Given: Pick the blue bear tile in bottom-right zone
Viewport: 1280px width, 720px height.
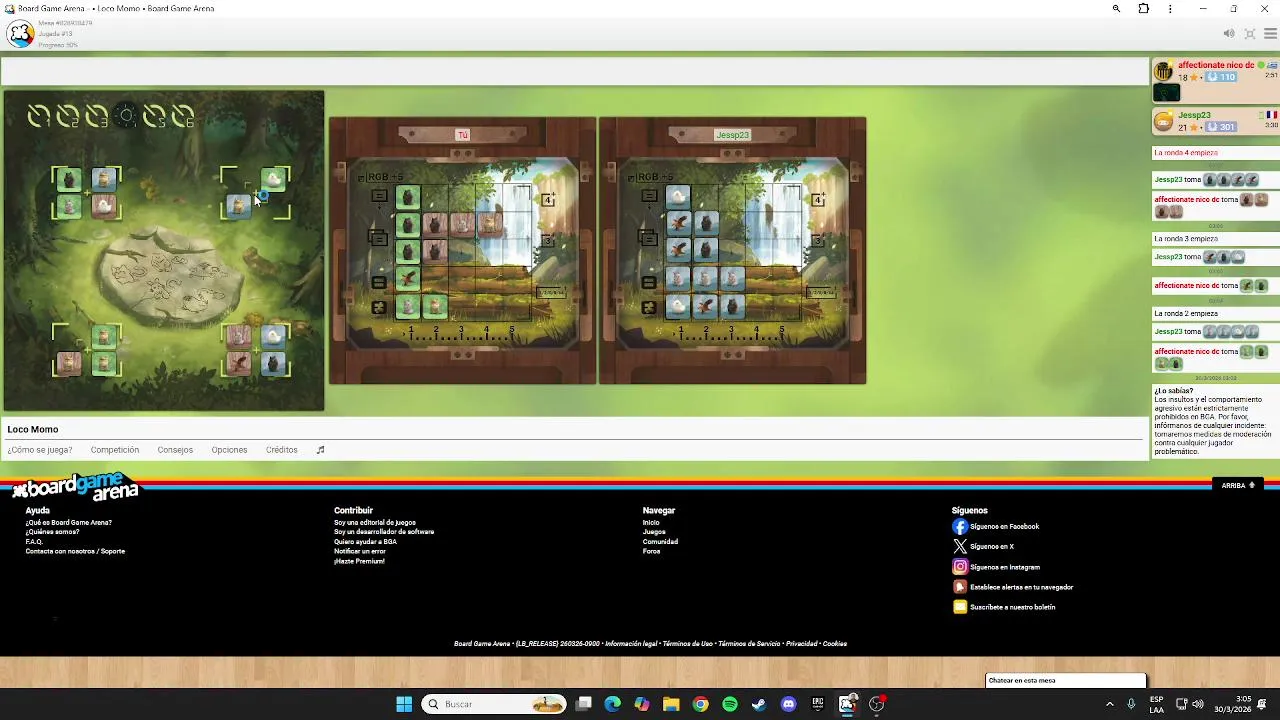Looking at the screenshot, I should (x=273, y=363).
